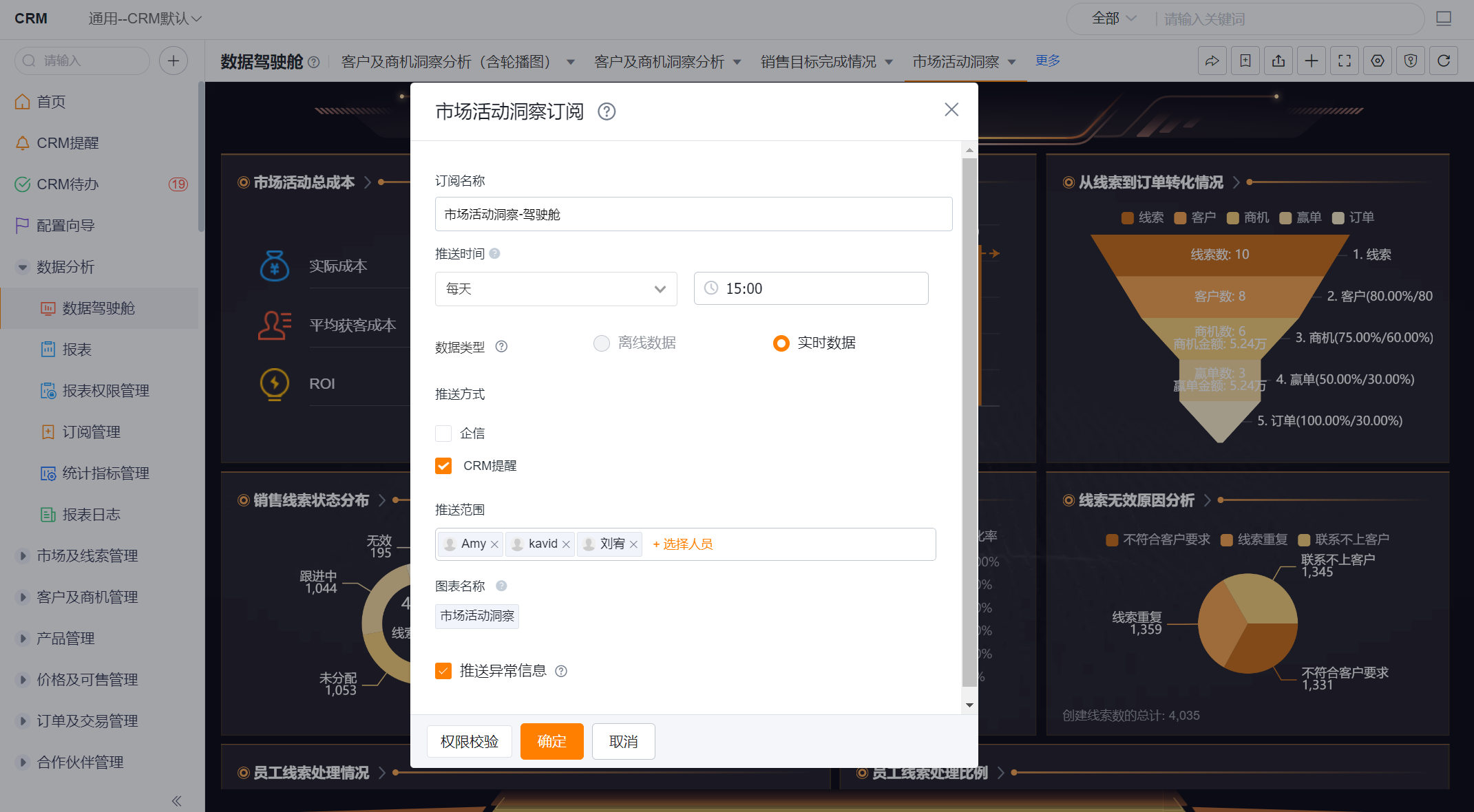Collapse the sidebar with double-chevron icon
This screenshot has width=1474, height=812.
176,800
